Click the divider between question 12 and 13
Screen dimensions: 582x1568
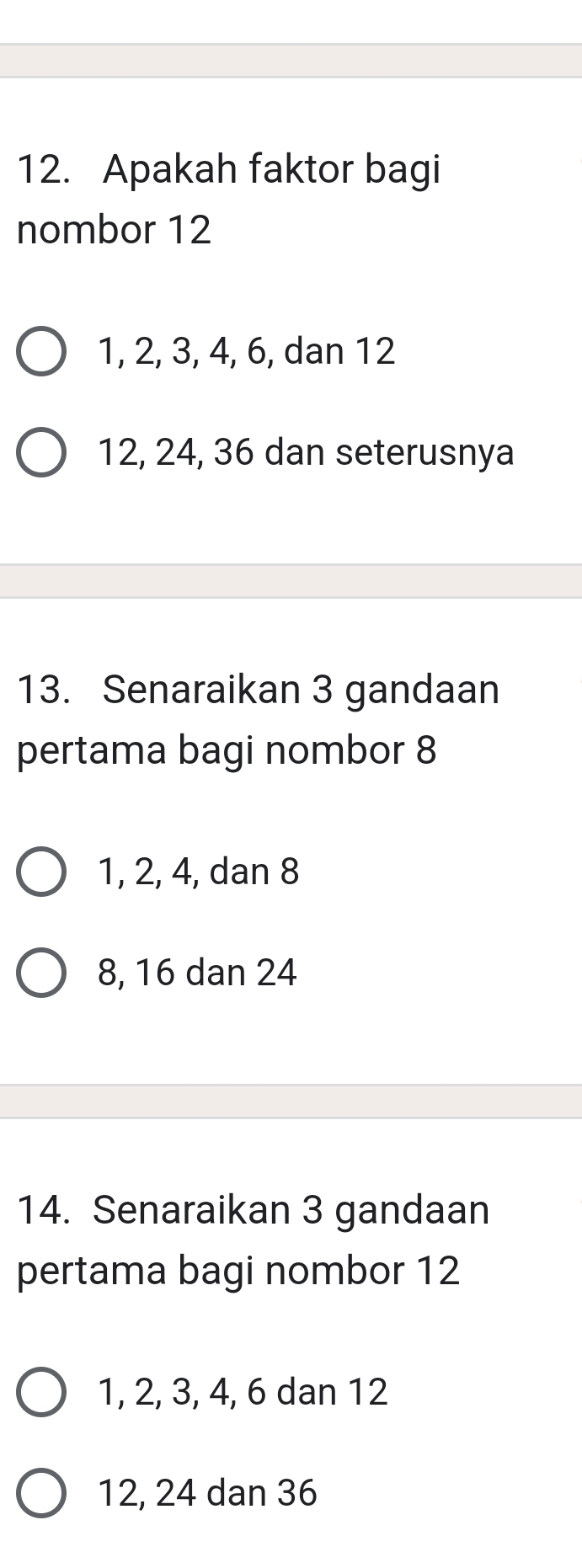tap(291, 577)
